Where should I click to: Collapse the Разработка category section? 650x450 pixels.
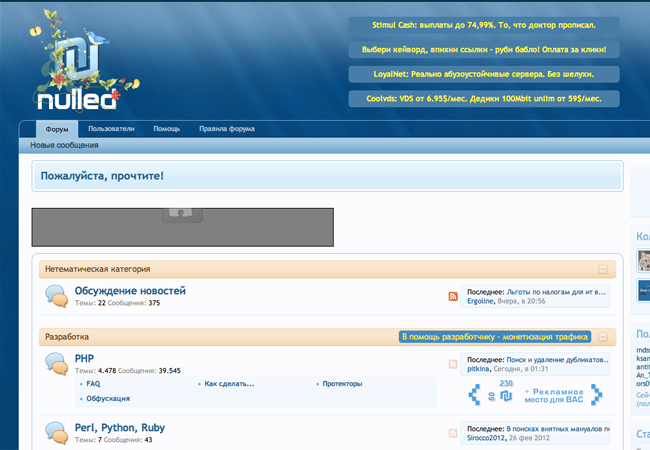[x=602, y=337]
